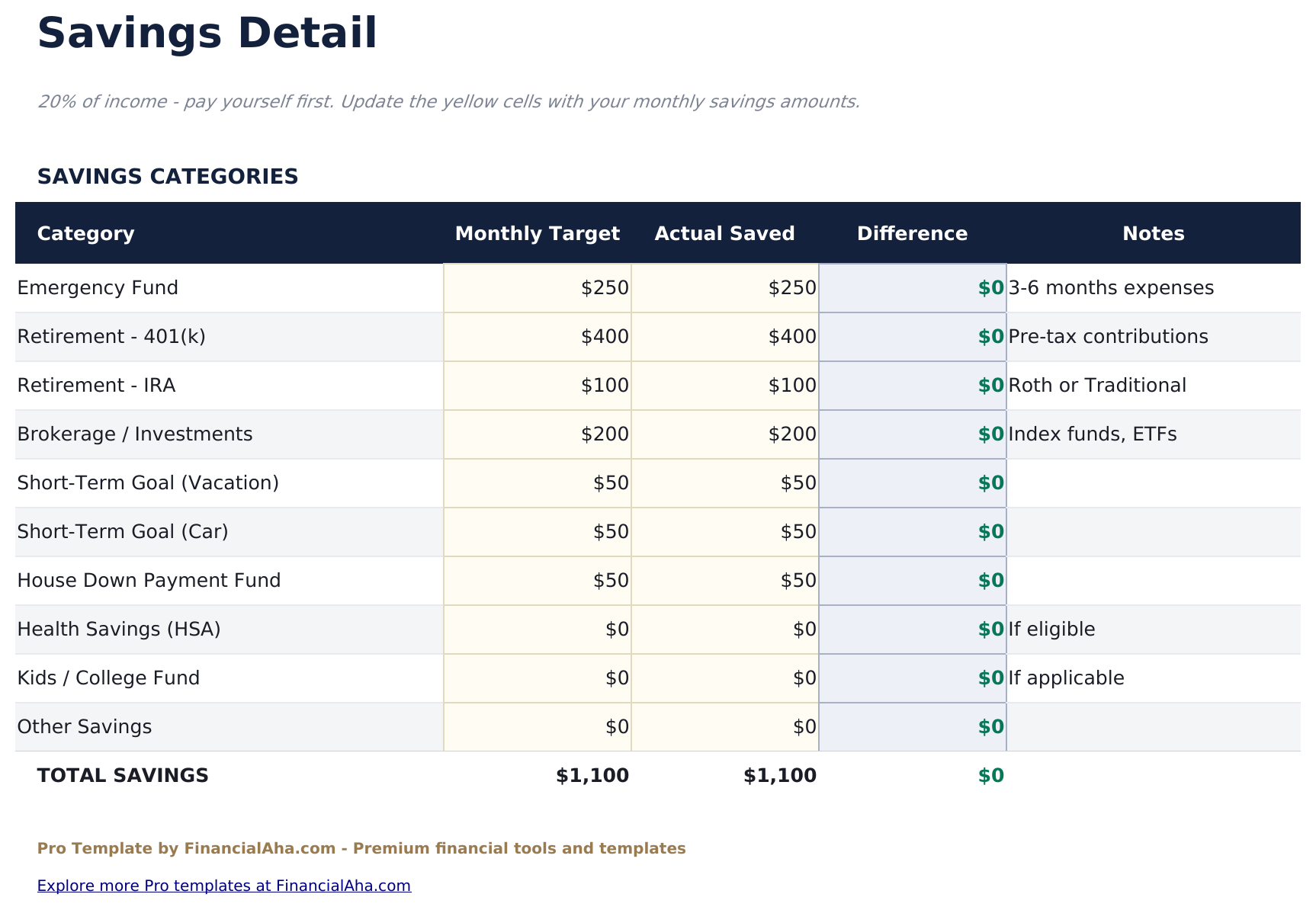Viewport: 1316px width, 910px height.
Task: Click Short-Term Goal (Car) Actual Saved cell
Action: 725,532
